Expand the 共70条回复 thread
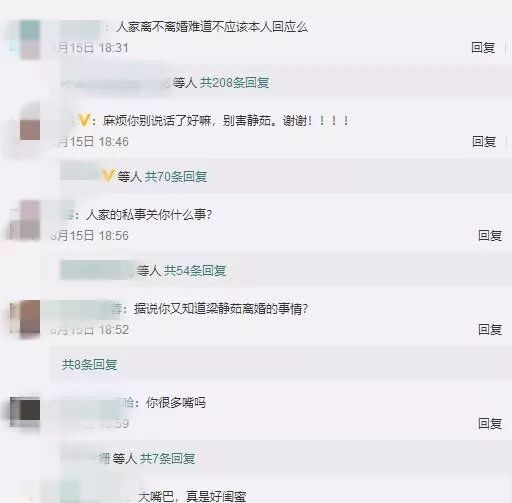Image resolution: width=512 pixels, height=503 pixels. point(176,177)
